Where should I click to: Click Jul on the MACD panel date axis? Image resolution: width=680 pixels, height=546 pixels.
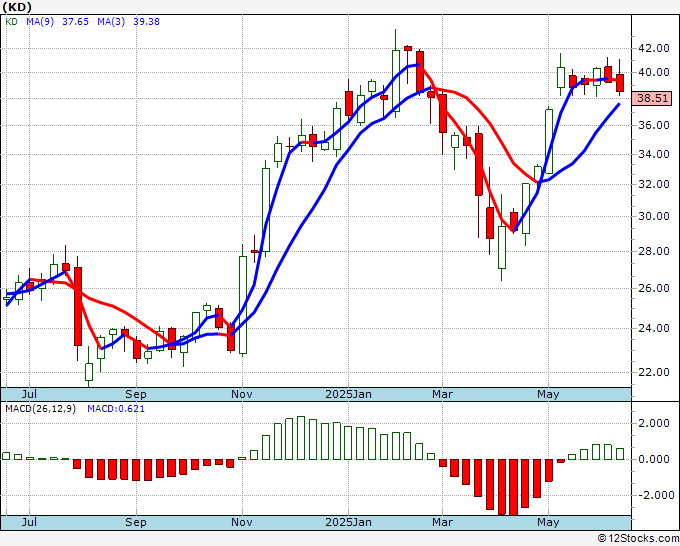point(29,522)
